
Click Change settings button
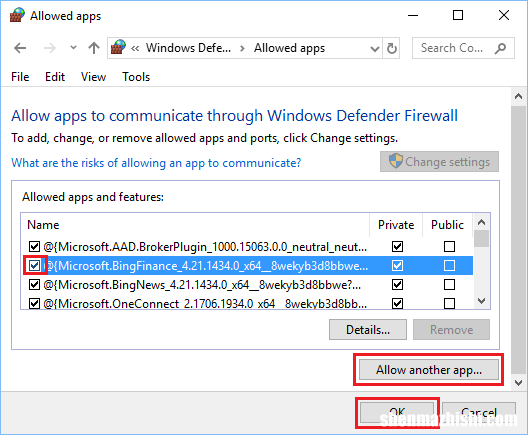pyautogui.click(x=439, y=162)
